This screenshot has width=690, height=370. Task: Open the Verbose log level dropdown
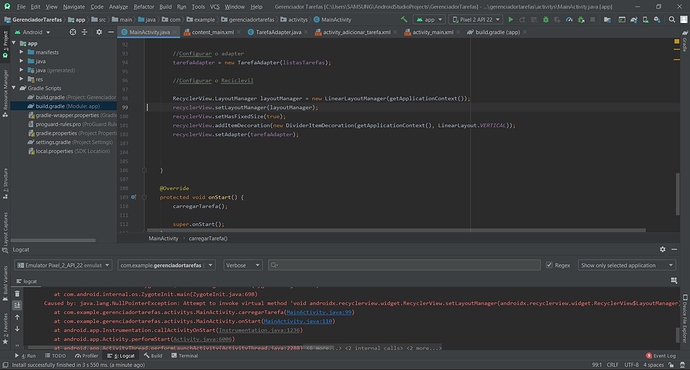242,265
